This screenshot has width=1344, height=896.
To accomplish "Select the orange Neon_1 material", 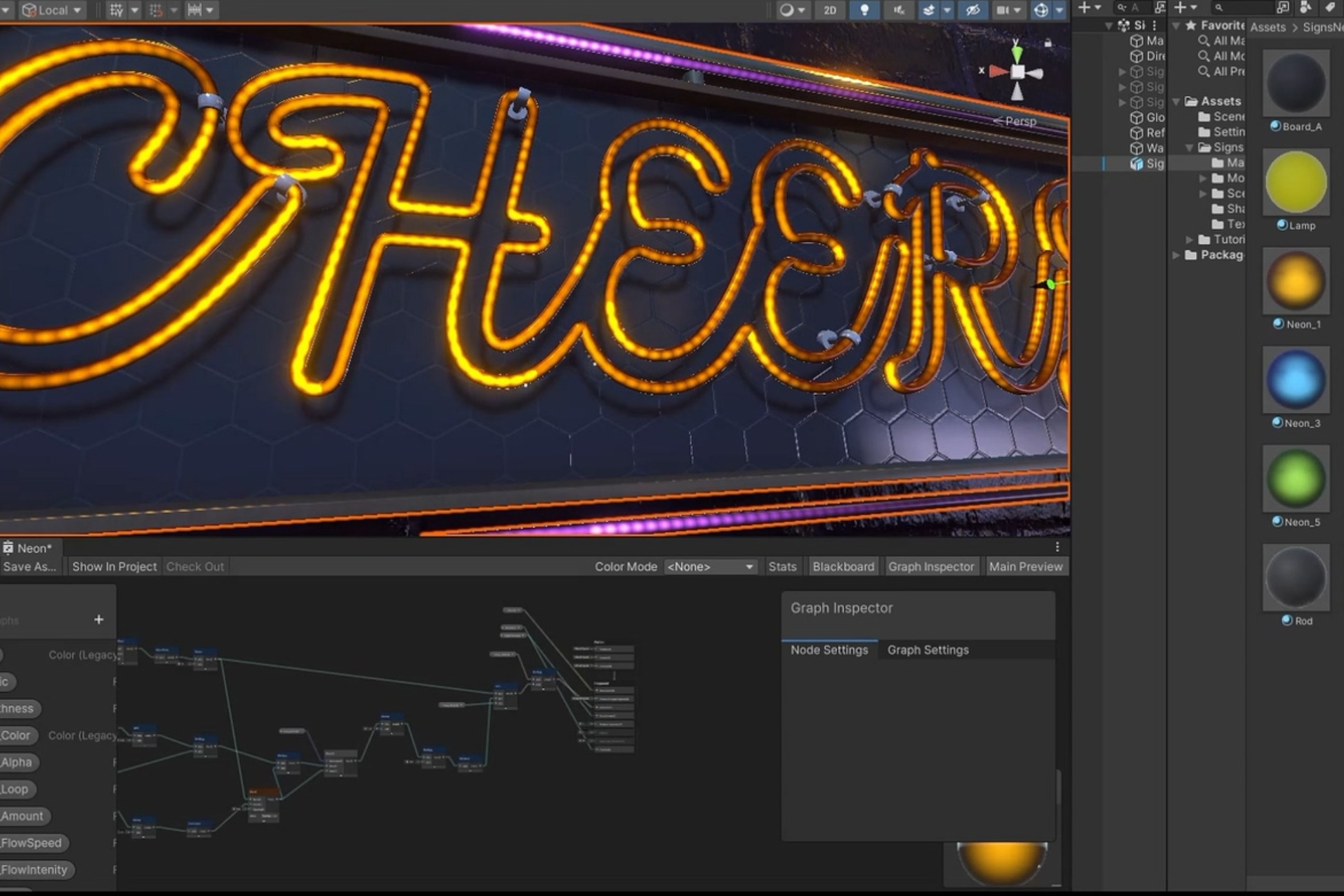I will tap(1296, 281).
